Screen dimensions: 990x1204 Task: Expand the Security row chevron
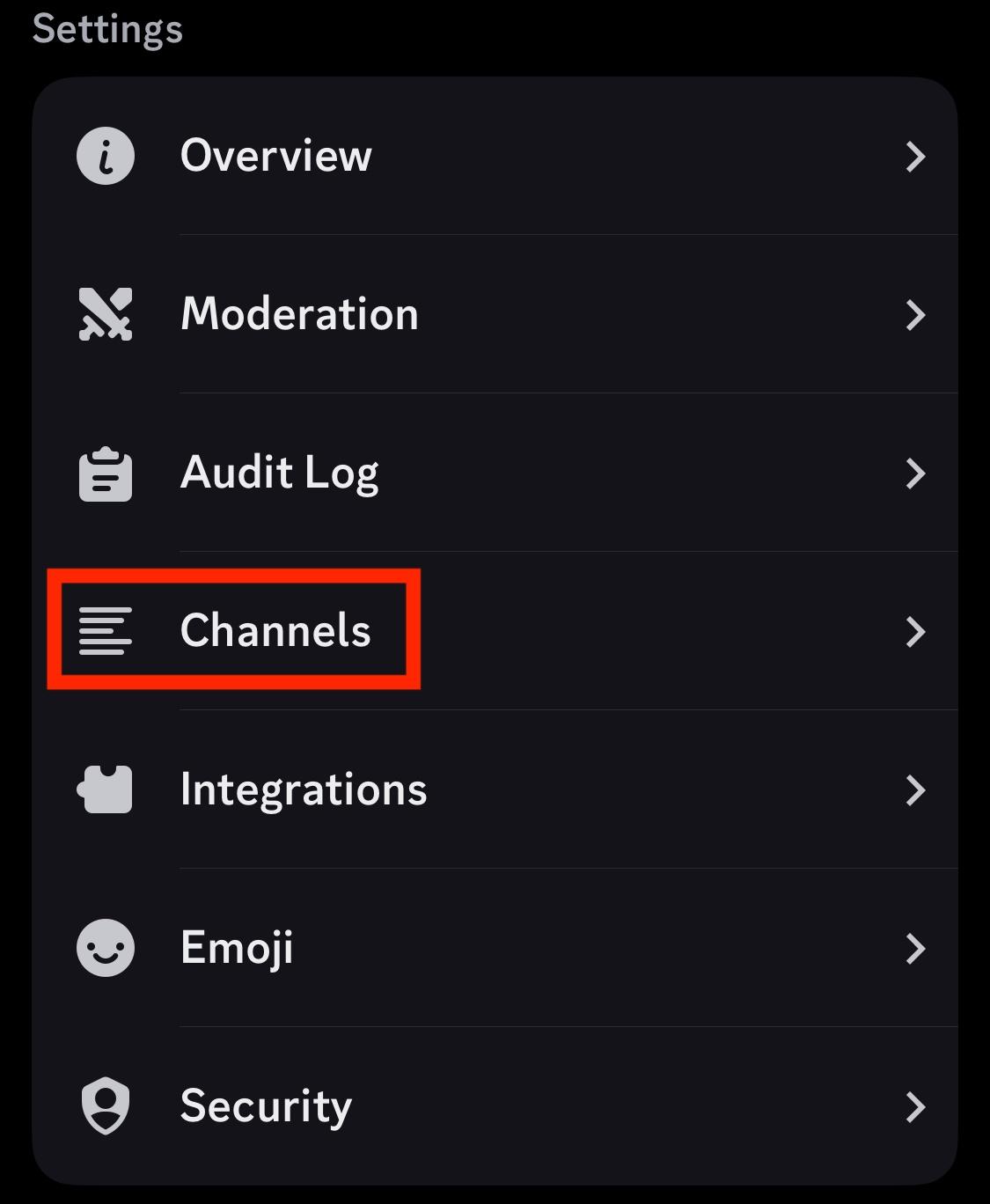[916, 1107]
